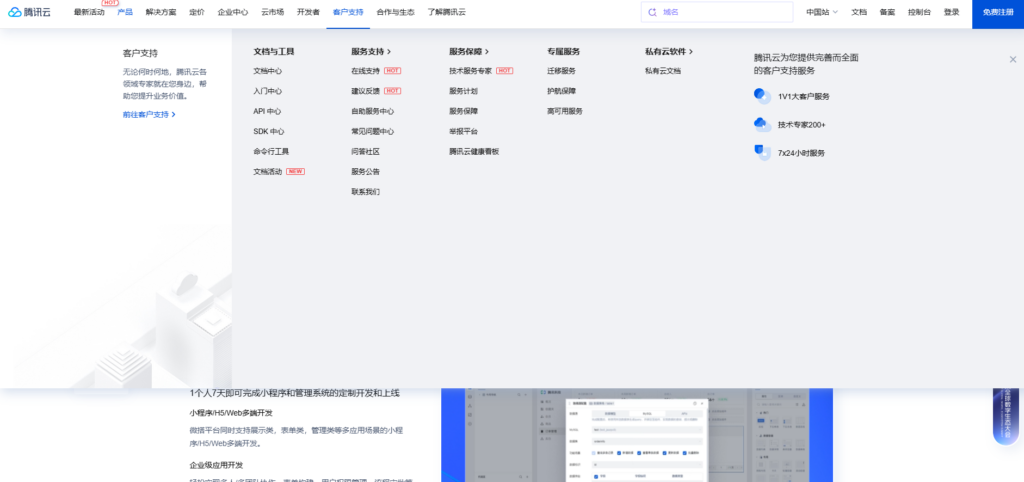Open 最新活动 menu item
This screenshot has height=482, width=1024.
89,12
